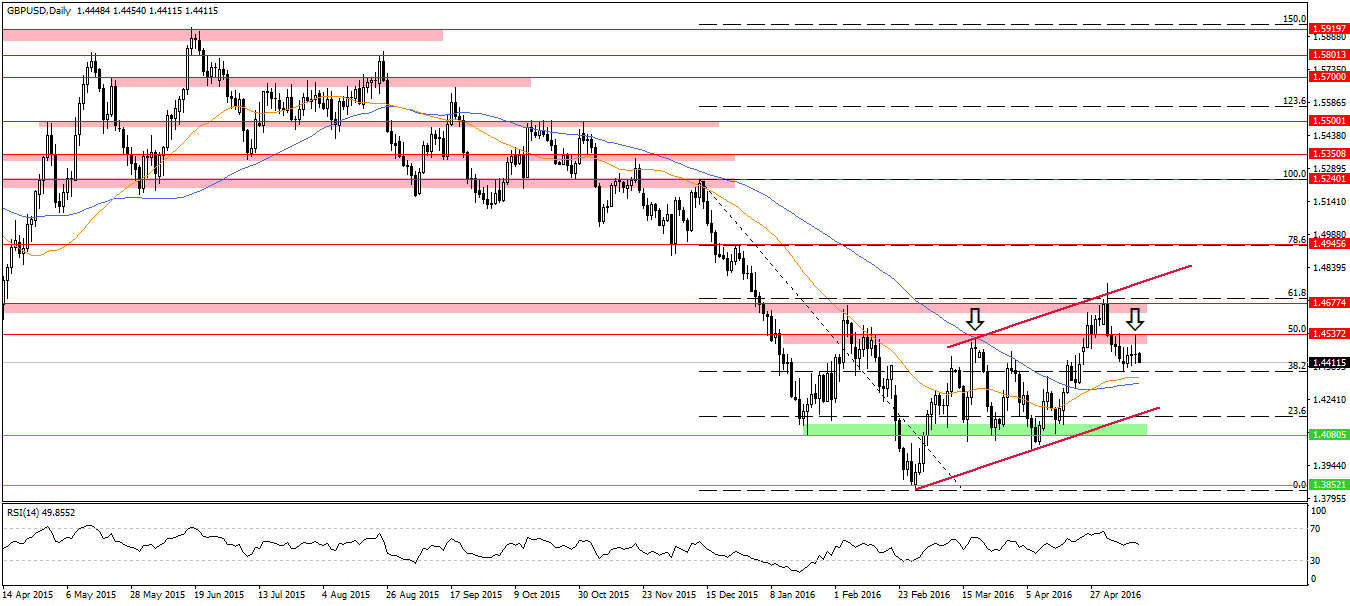Select the green support zone rectangle
1350x606 pixels.
pos(975,429)
